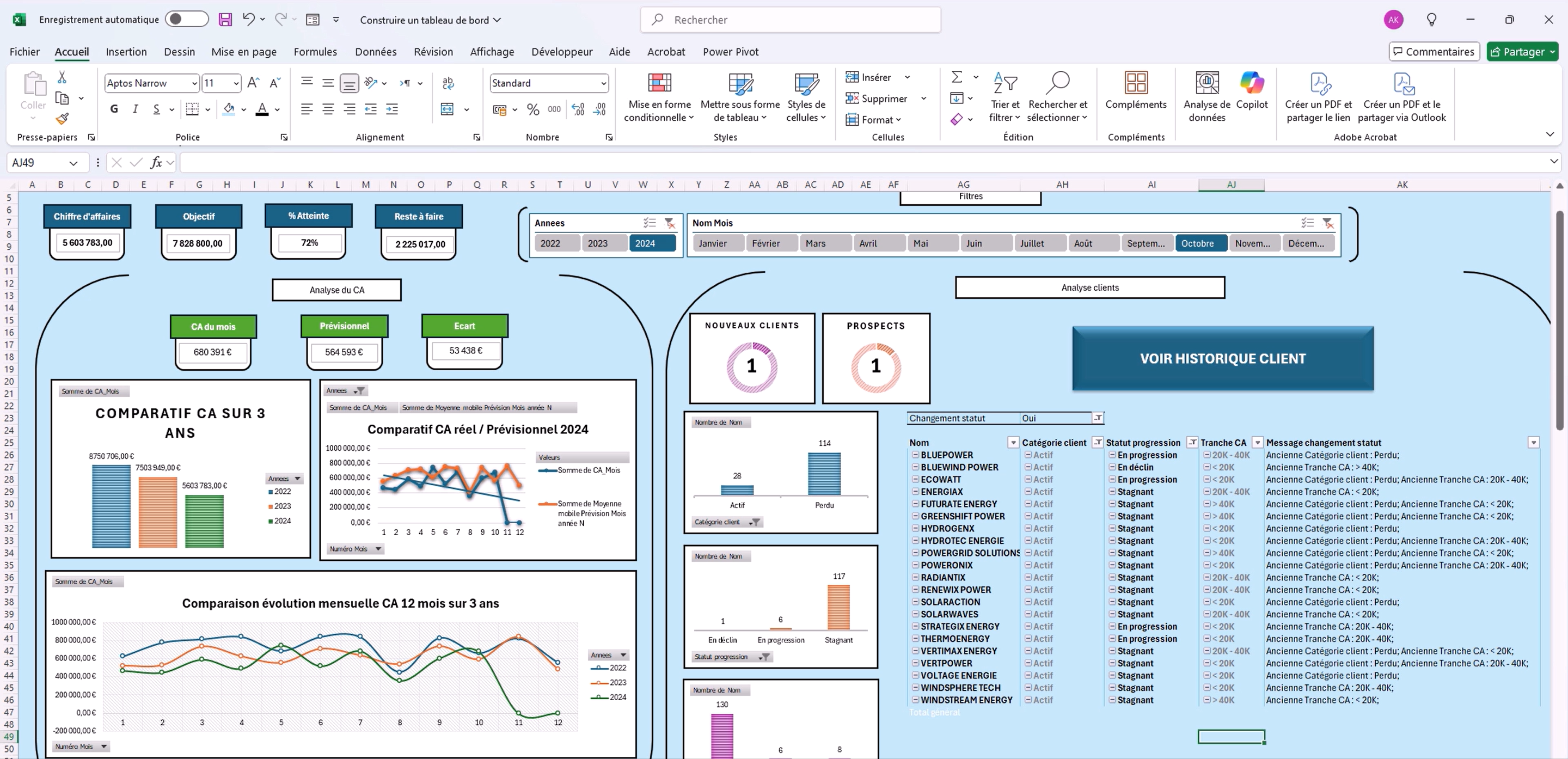This screenshot has height=759, width=1568.
Task: Apply bold formatting with G button
Action: [114, 109]
